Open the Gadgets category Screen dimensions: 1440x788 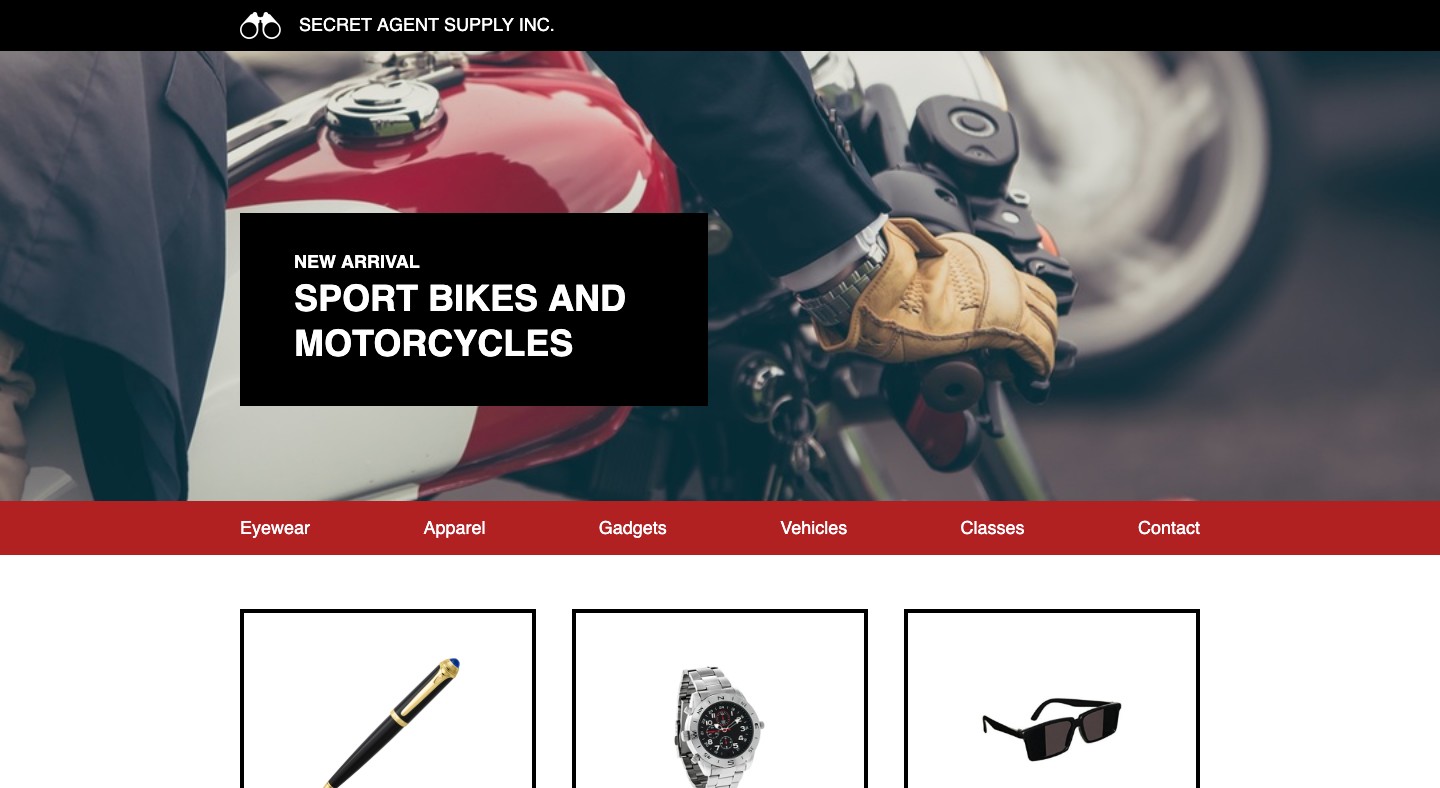pyautogui.click(x=632, y=528)
